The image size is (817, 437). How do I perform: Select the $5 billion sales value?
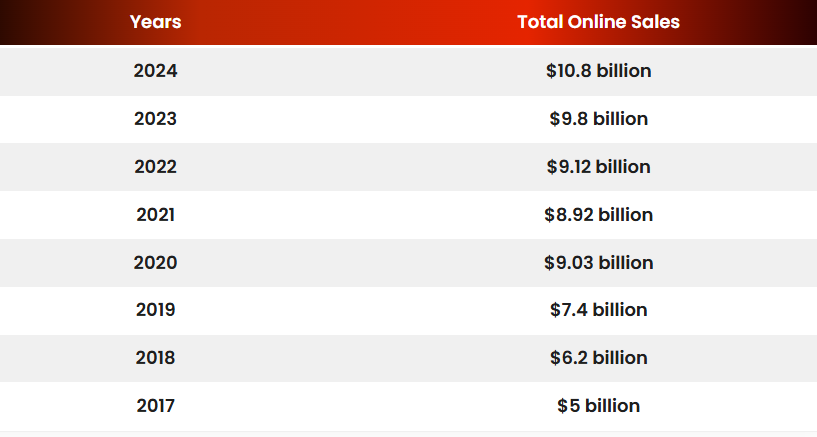(x=598, y=406)
